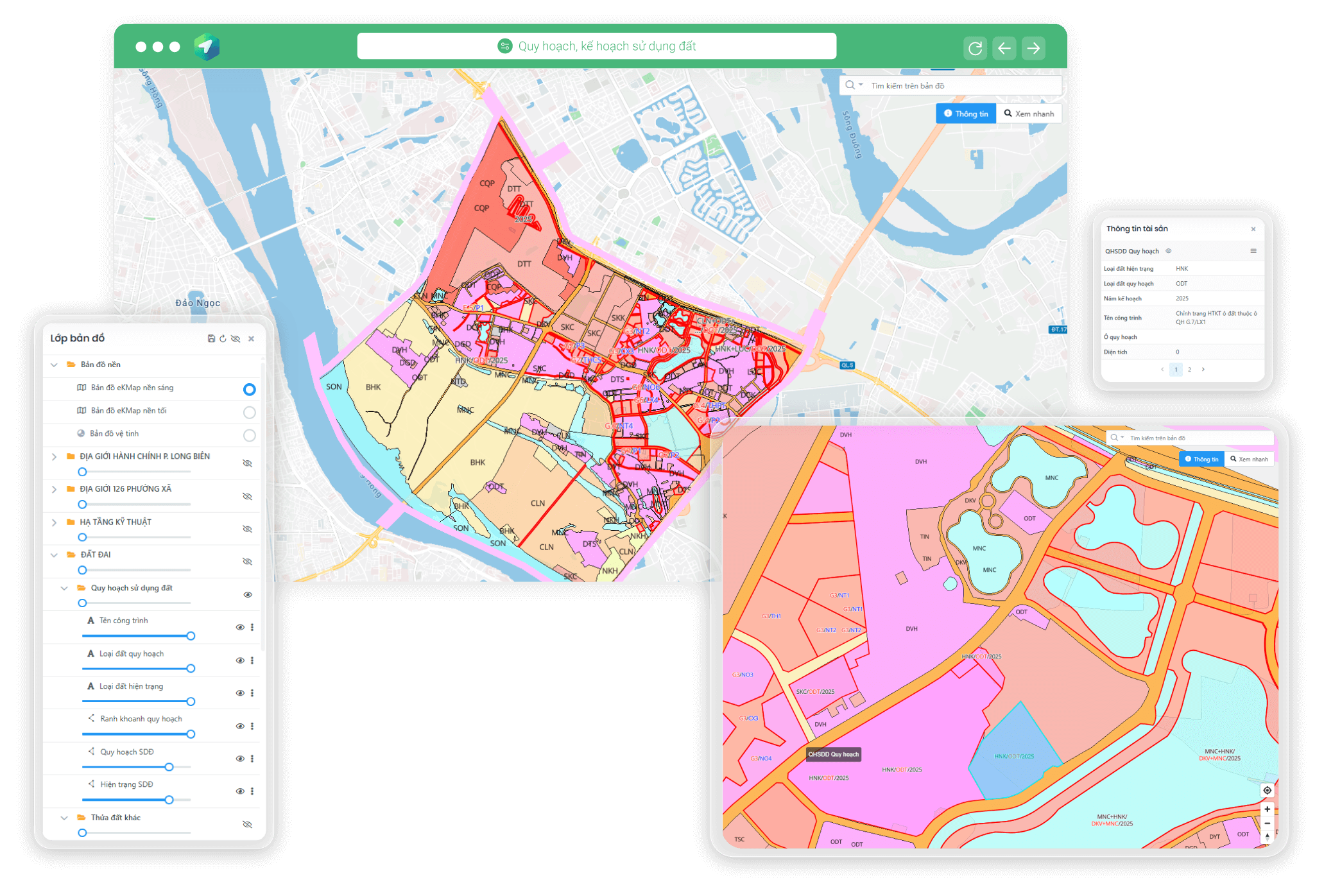Click the locate-me icon on the inset map
Image resolution: width=1324 pixels, height=896 pixels.
(x=1267, y=790)
